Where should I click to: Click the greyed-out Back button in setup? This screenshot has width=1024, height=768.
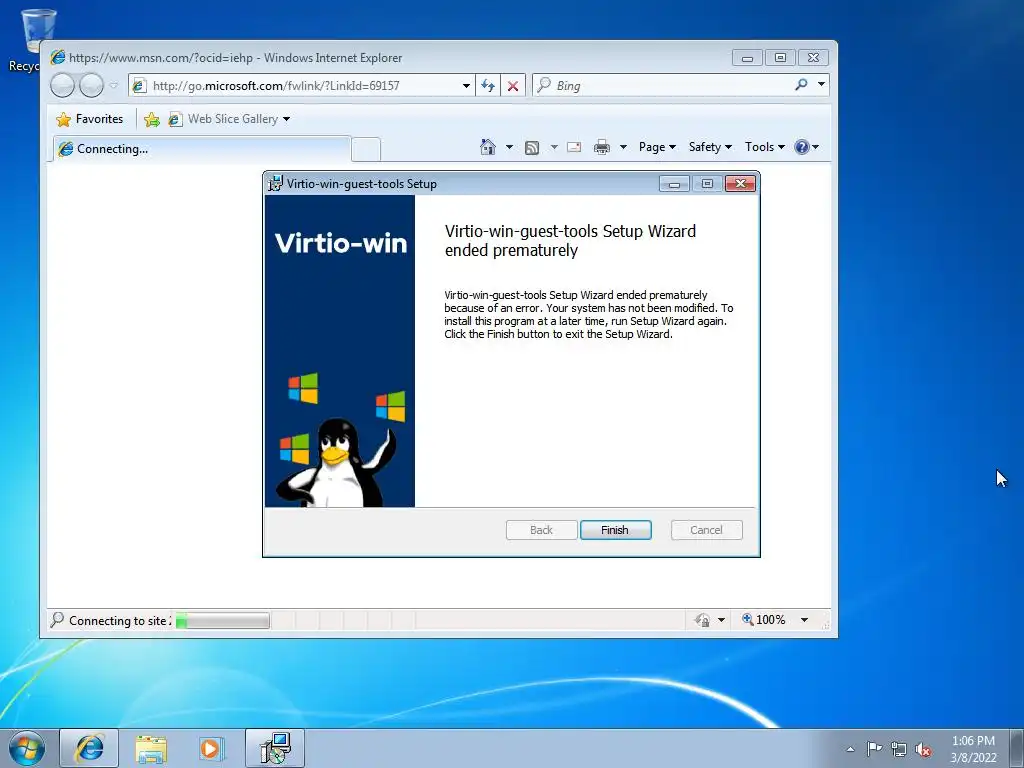(541, 530)
